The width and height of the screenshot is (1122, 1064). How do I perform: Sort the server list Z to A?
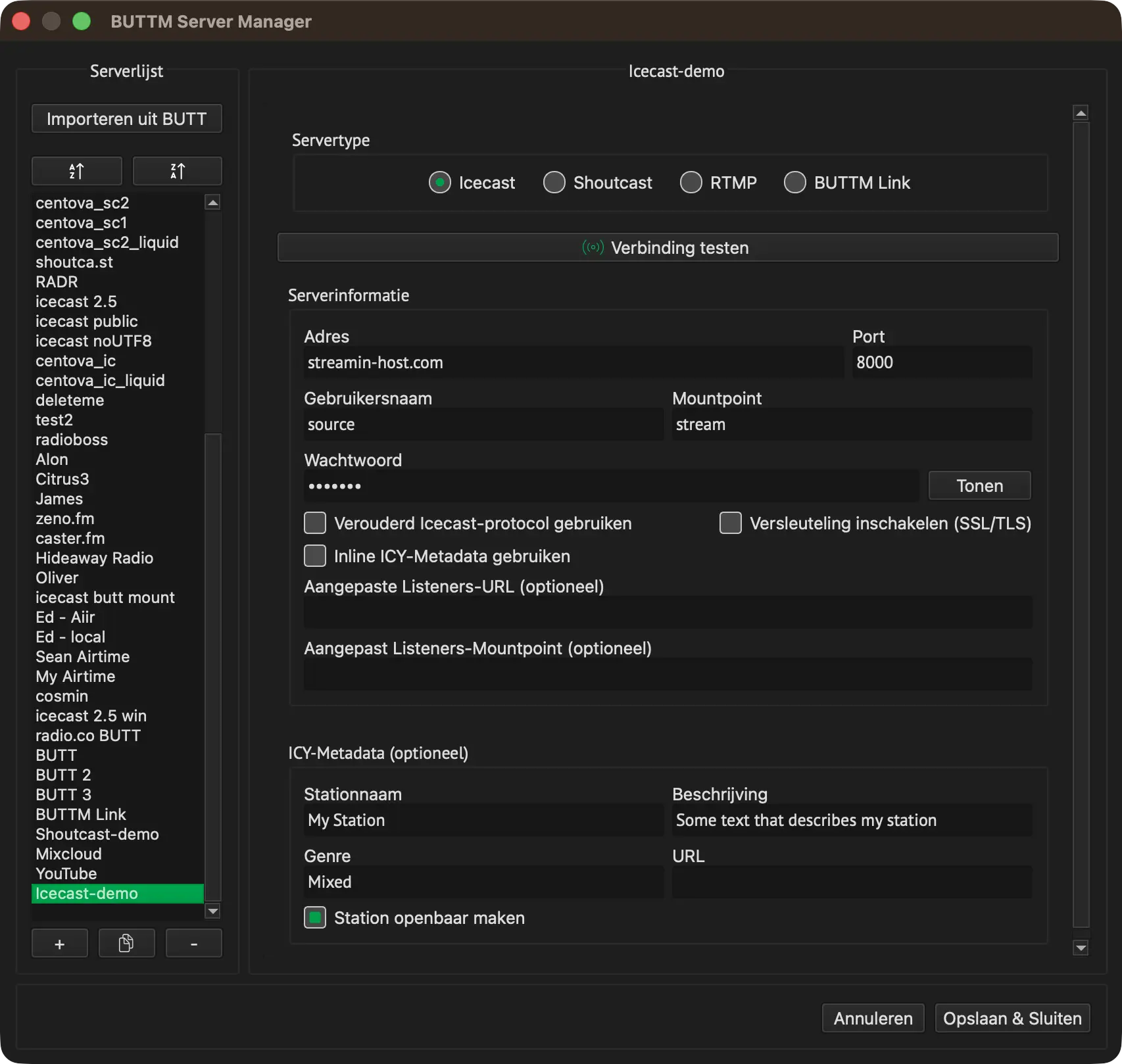178,171
